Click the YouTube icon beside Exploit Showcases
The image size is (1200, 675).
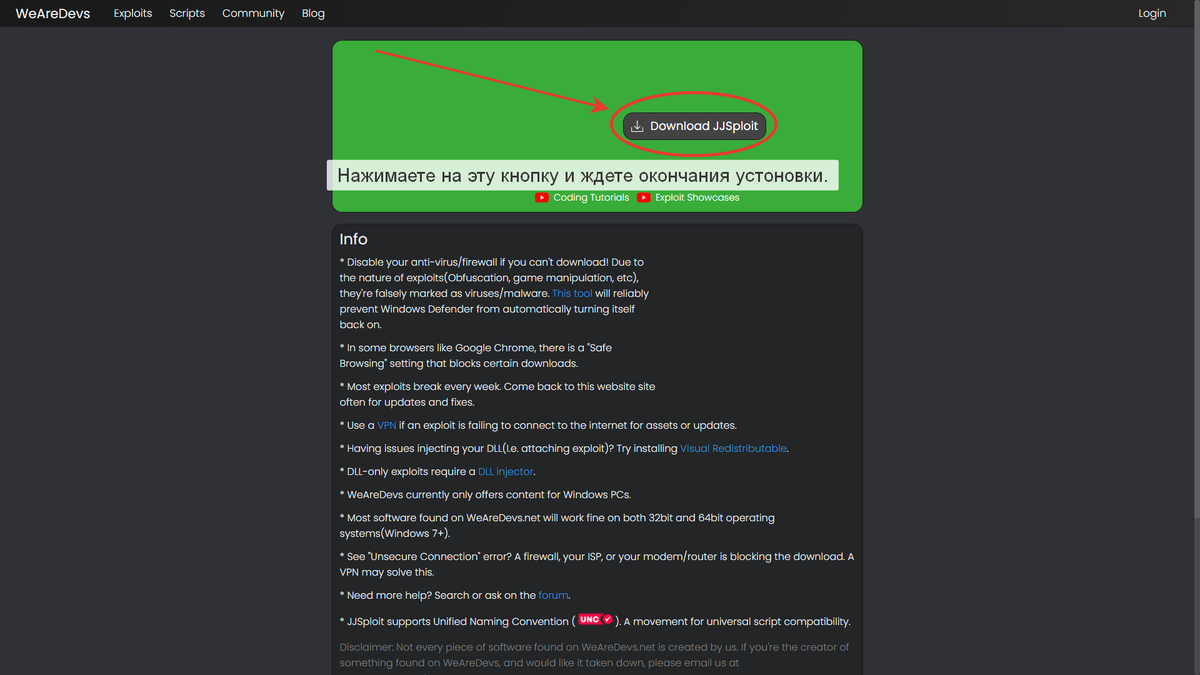pos(644,198)
